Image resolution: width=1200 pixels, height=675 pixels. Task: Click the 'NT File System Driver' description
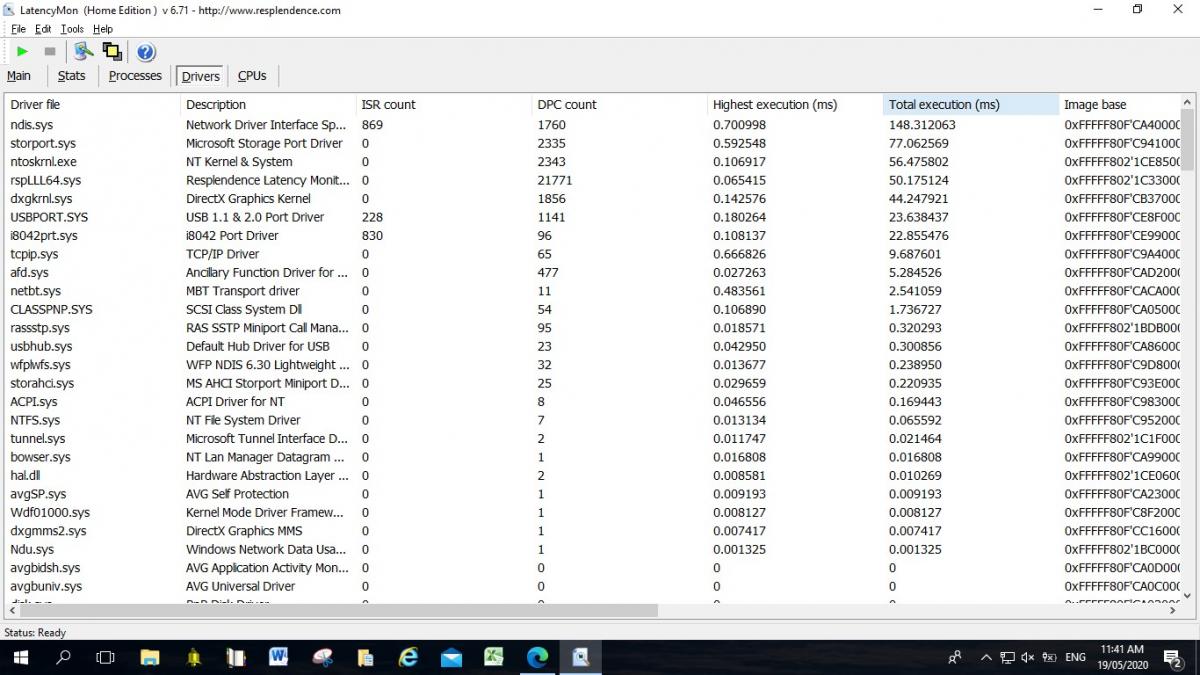243,420
